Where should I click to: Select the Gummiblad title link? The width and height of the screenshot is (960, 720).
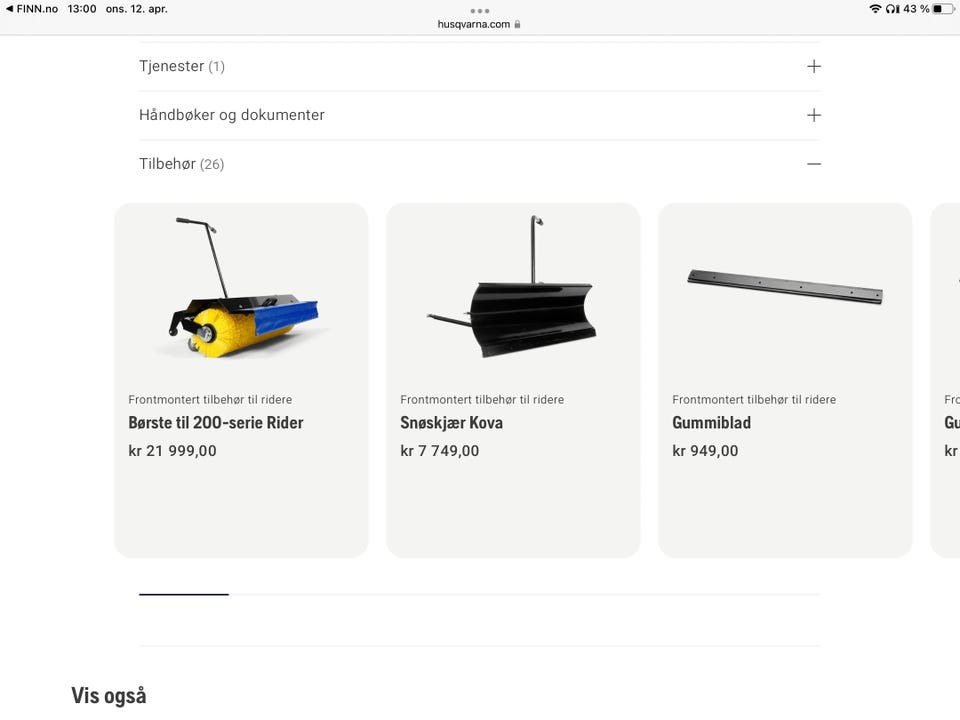[711, 423]
